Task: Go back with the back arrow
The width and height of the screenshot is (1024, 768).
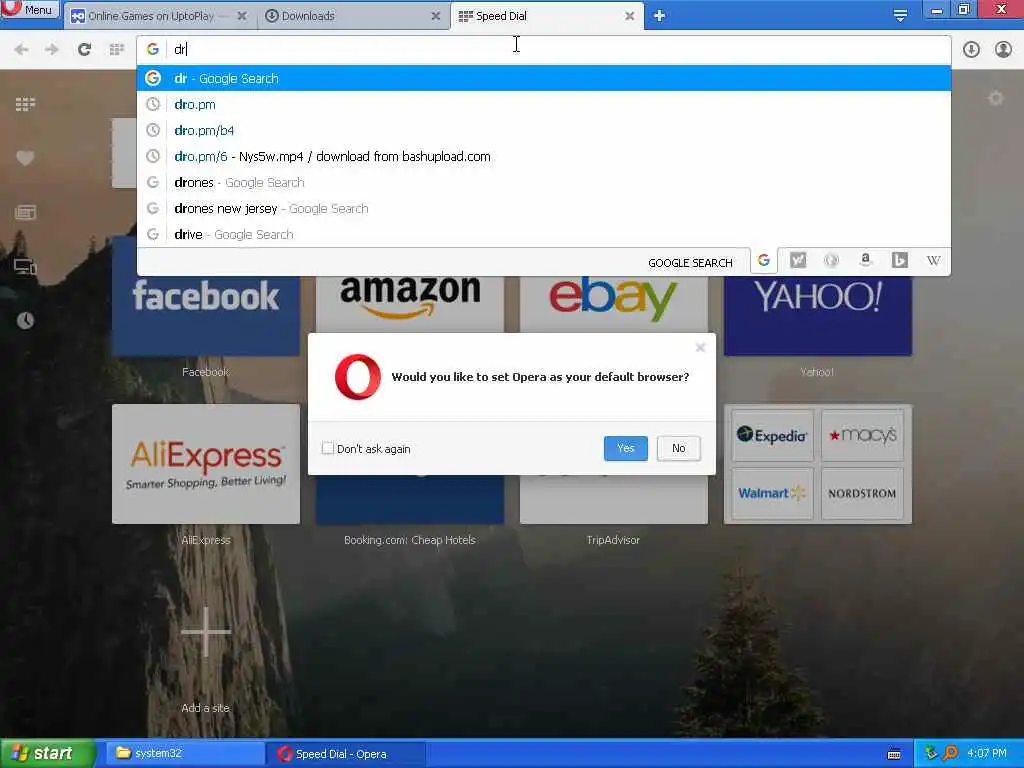Action: coord(21,50)
